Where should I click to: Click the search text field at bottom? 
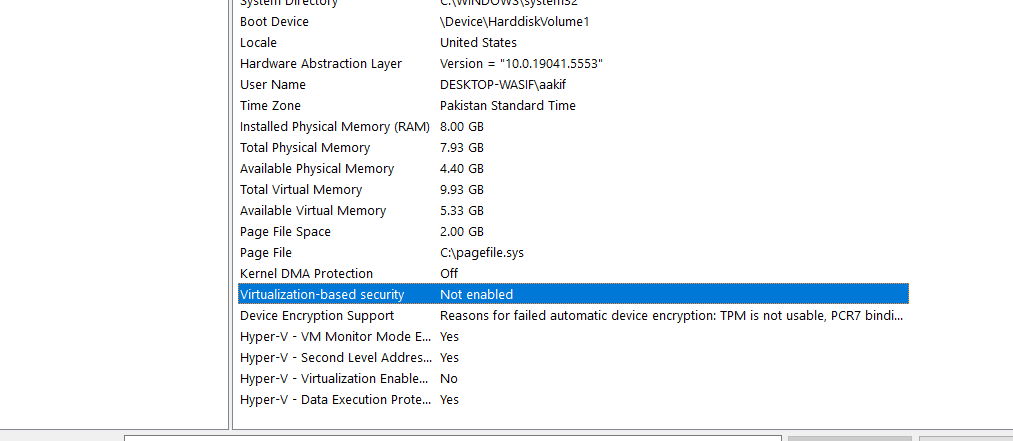click(x=452, y=437)
